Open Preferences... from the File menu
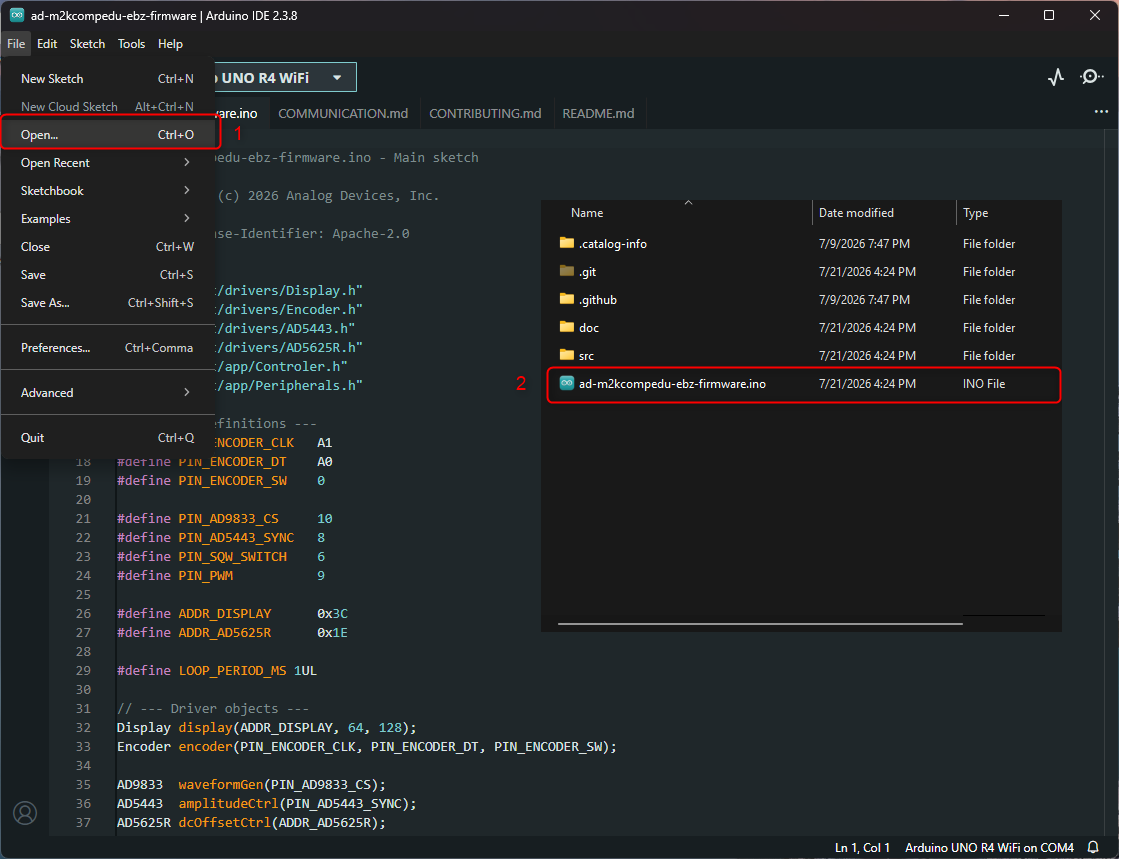This screenshot has width=1122, height=859. (107, 348)
